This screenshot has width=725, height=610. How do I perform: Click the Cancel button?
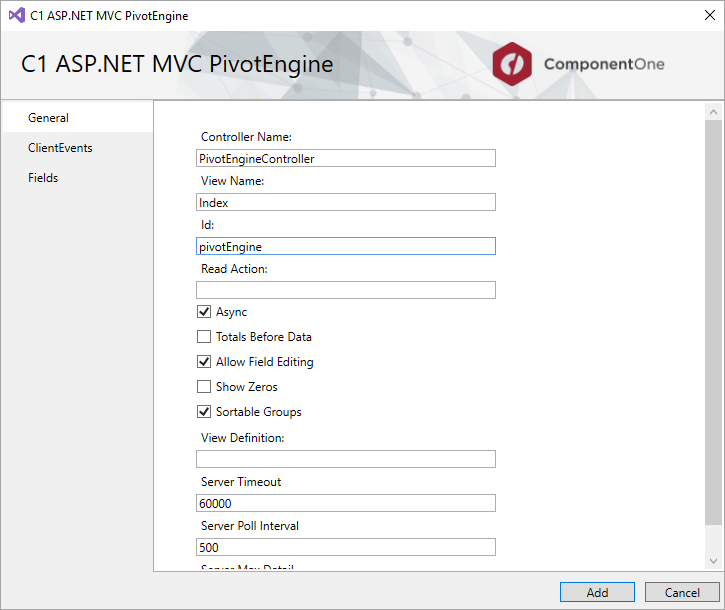point(682,592)
